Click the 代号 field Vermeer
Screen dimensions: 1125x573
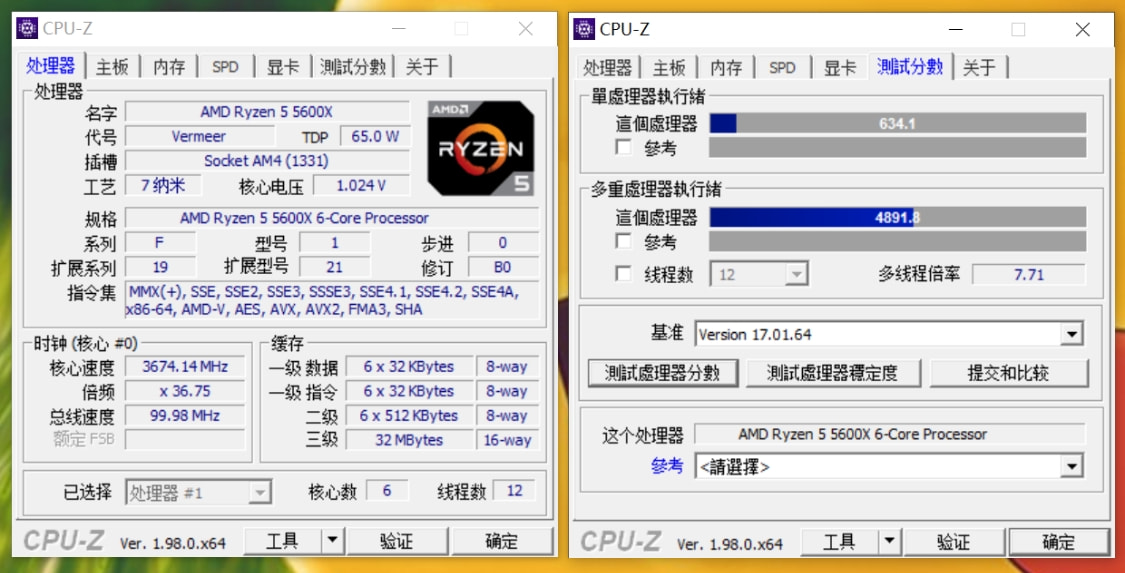(199, 136)
